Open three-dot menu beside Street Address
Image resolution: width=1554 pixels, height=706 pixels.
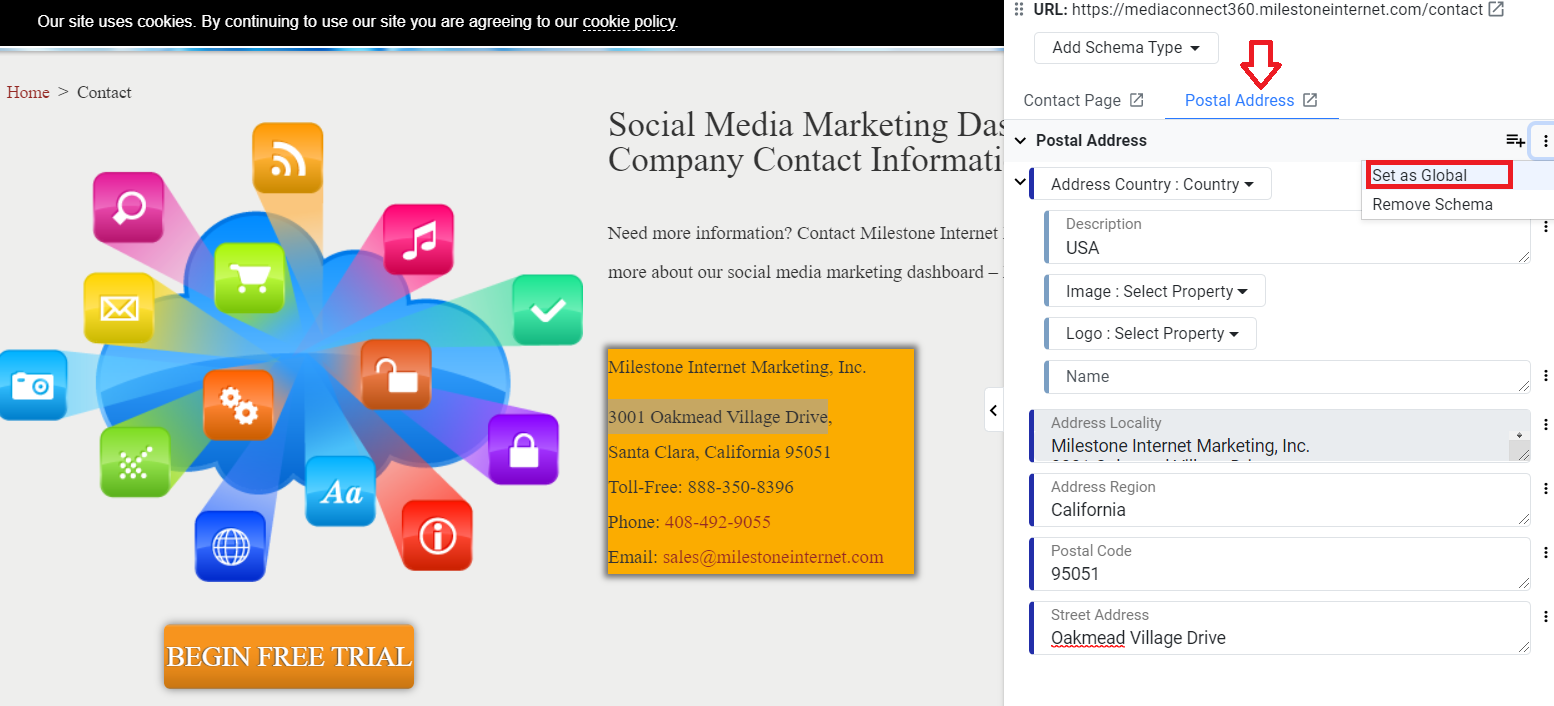coord(1545,617)
